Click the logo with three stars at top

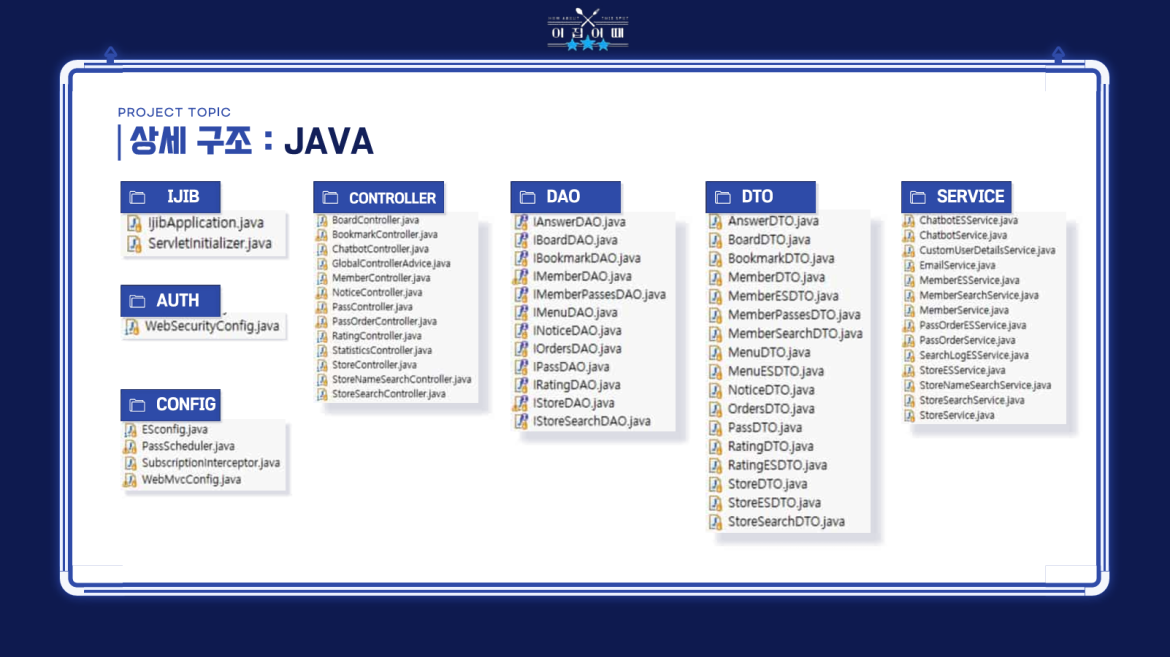[588, 30]
